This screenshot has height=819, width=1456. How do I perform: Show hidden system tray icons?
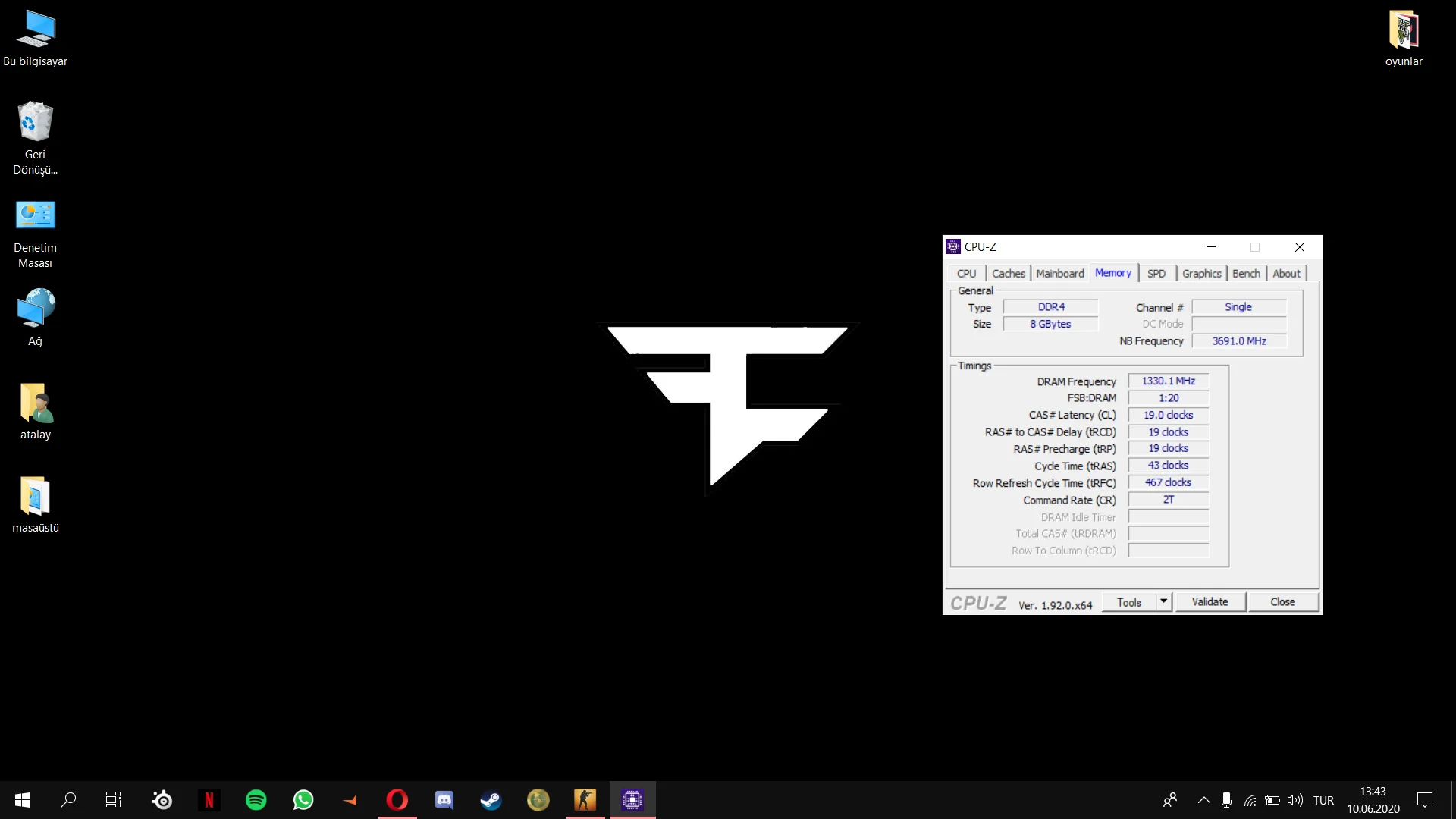pyautogui.click(x=1203, y=800)
